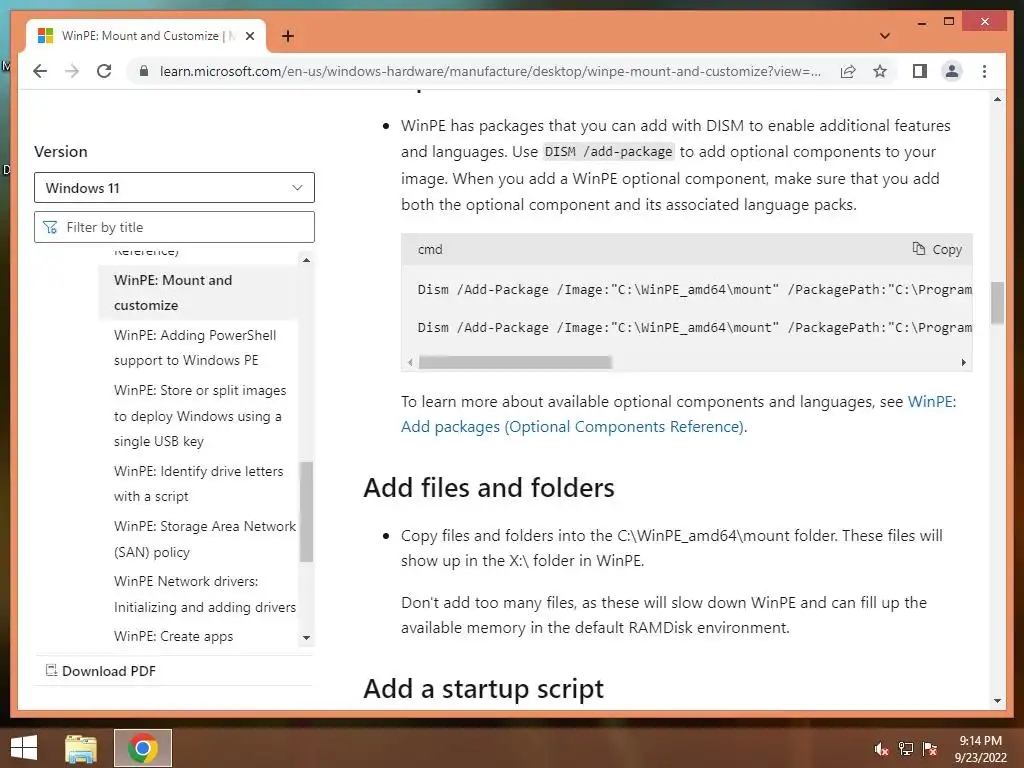Open the Action Center flag icon
This screenshot has height=768, width=1024.
click(x=930, y=749)
